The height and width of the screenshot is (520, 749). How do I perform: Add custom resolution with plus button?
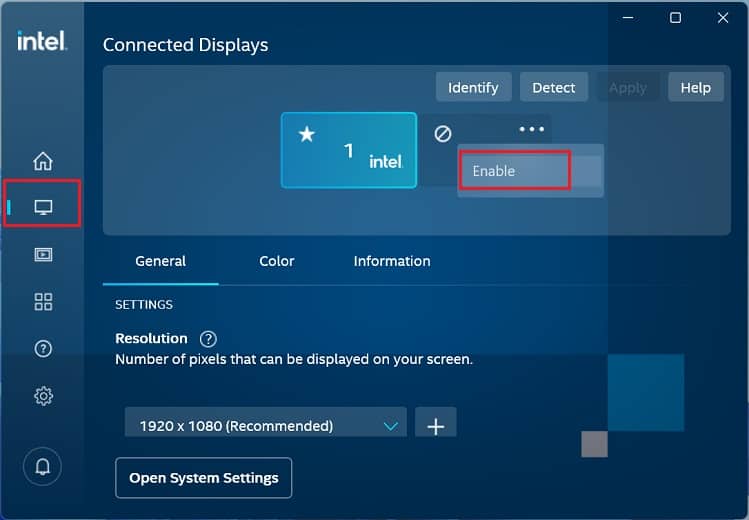436,423
